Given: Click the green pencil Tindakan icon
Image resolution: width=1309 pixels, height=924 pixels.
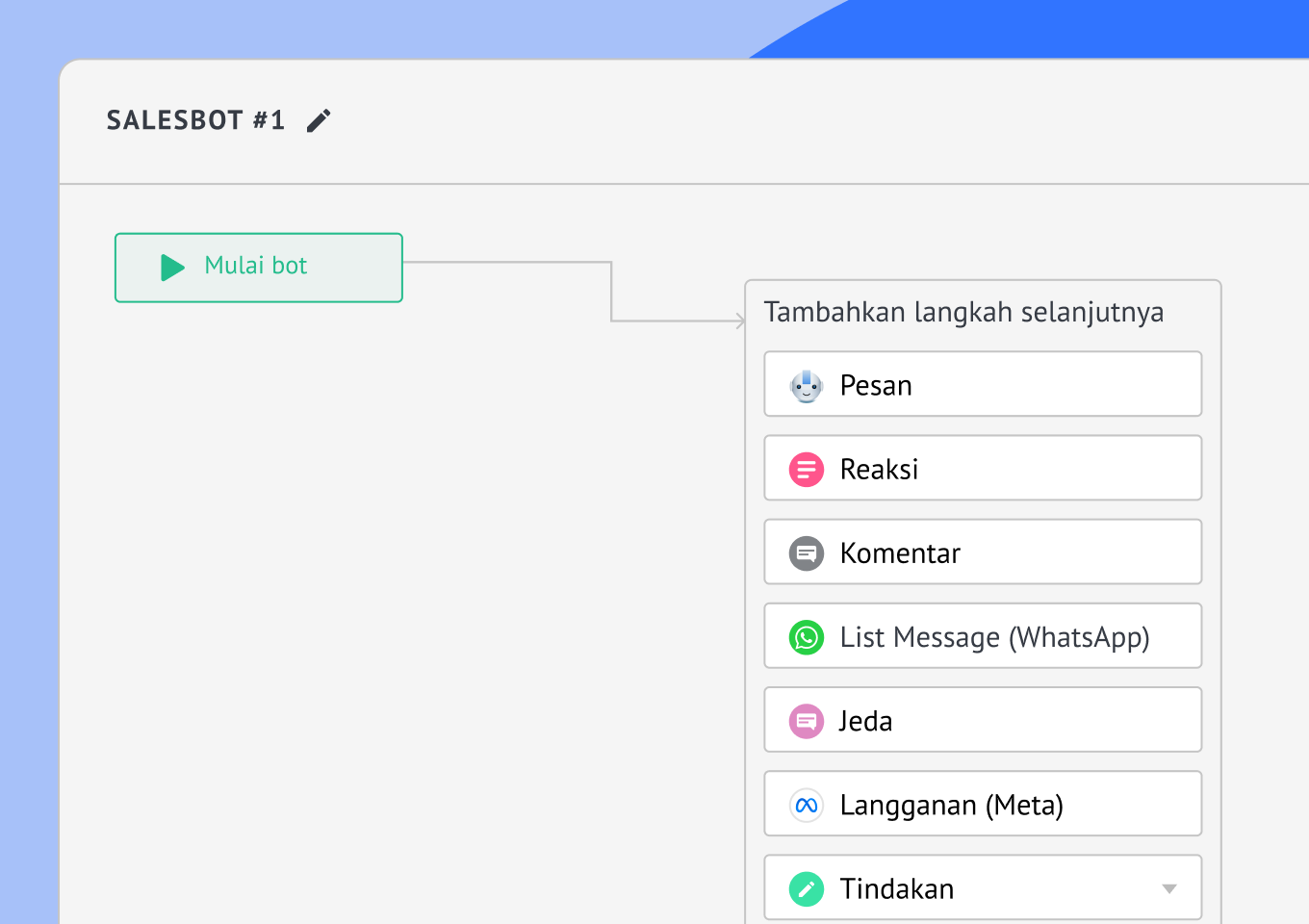Looking at the screenshot, I should (x=807, y=888).
